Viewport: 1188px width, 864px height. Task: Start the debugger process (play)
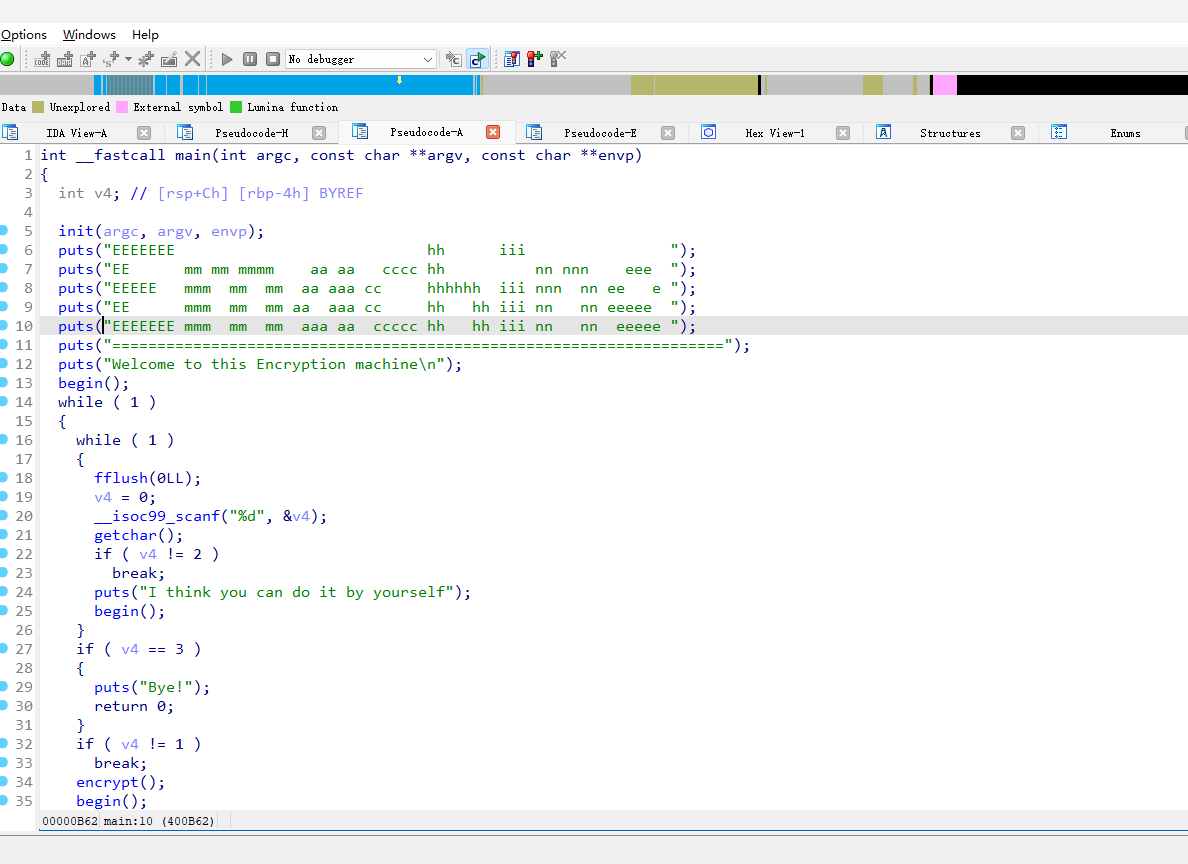pyautogui.click(x=227, y=59)
